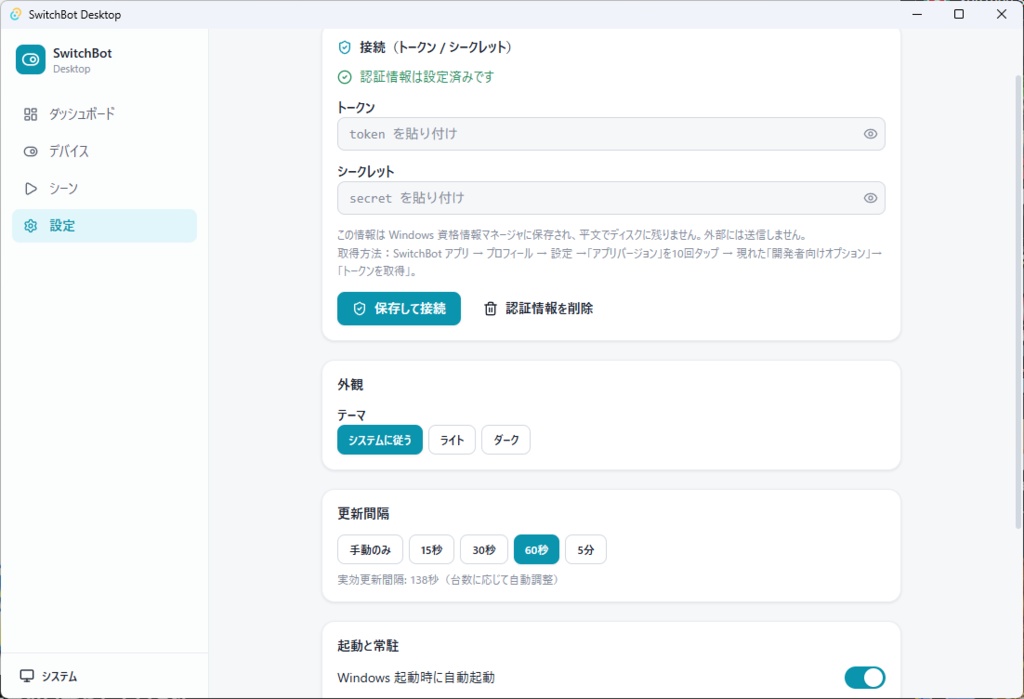Set refresh interval to 手動のみ
The height and width of the screenshot is (699, 1024).
point(370,549)
